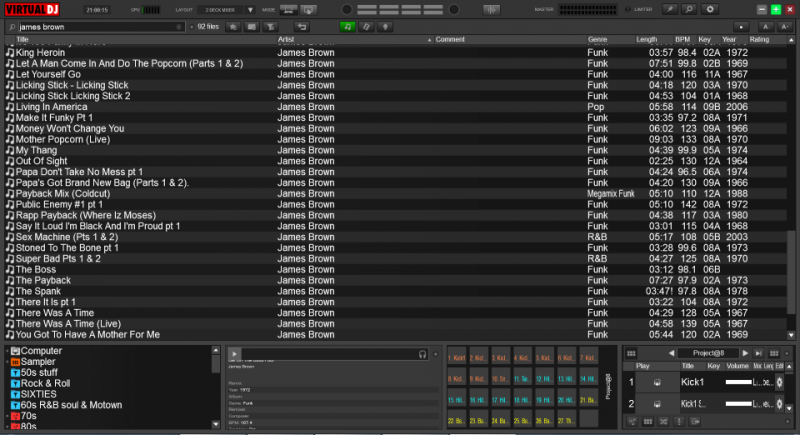800x435 pixels.
Task: Open the SIXTIES filter folder
Action: coord(34,394)
